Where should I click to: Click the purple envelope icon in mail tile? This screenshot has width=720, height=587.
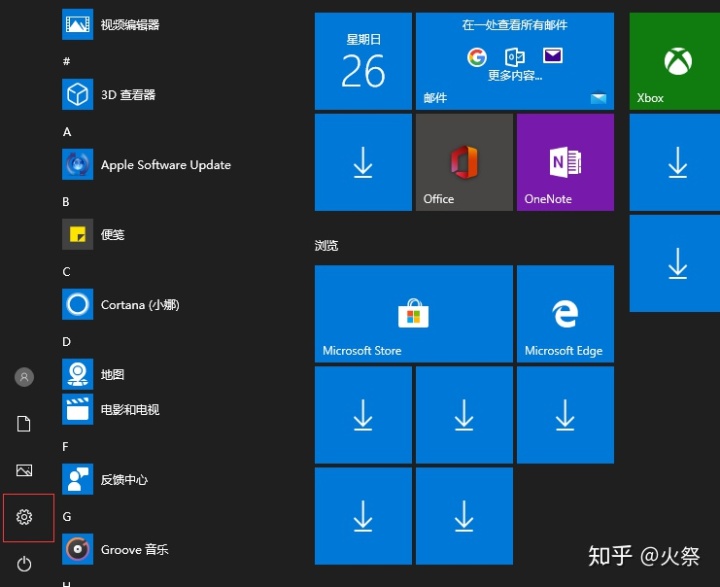click(553, 56)
